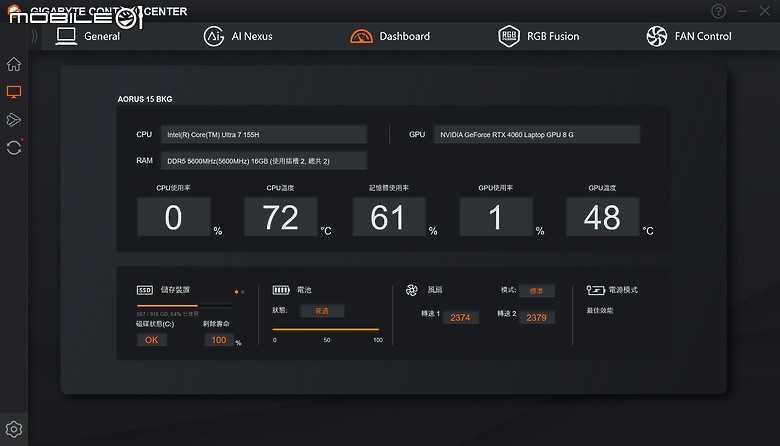The image size is (780, 446).
Task: Click the SSD storage icon
Action: click(x=145, y=290)
